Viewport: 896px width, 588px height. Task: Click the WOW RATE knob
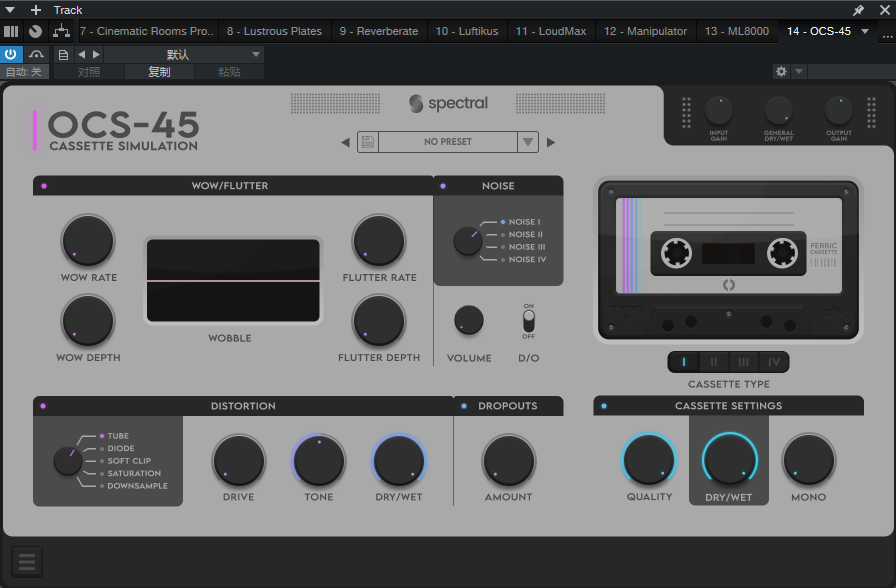pos(88,241)
